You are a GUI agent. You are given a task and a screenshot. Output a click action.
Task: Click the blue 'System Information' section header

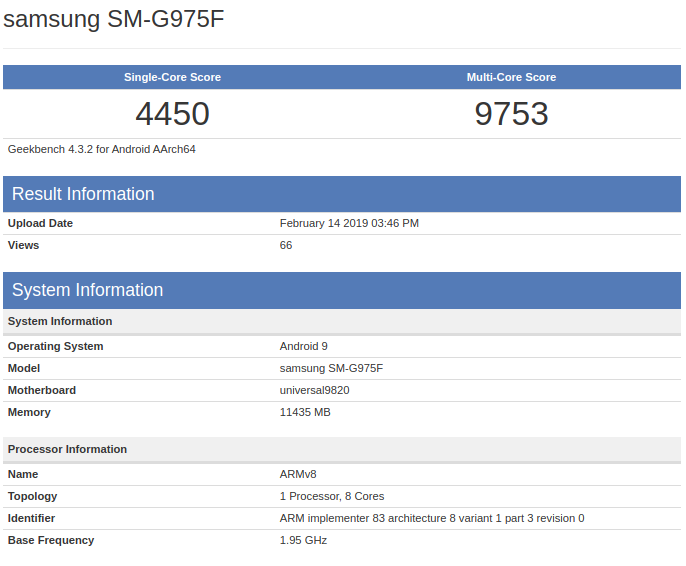[342, 290]
